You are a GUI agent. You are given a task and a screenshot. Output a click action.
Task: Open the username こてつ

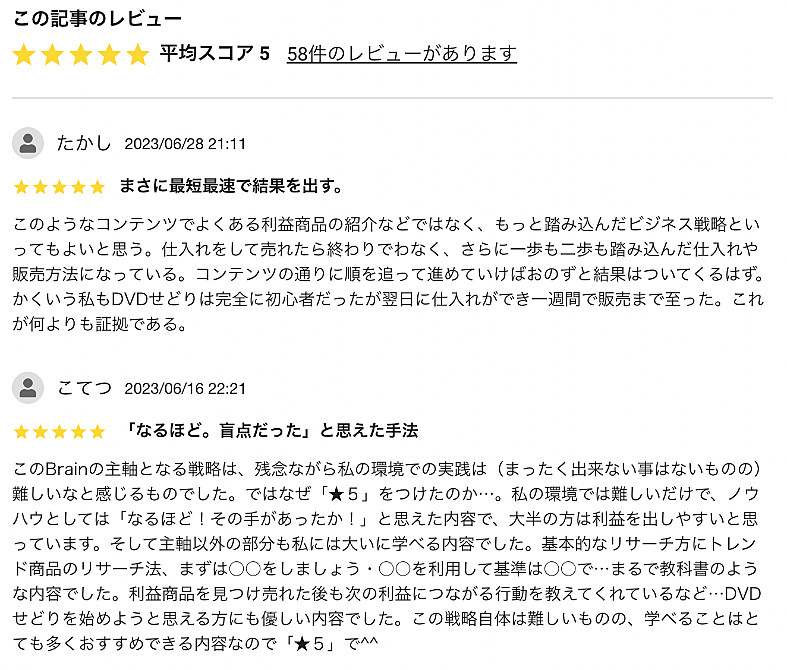pyautogui.click(x=83, y=388)
